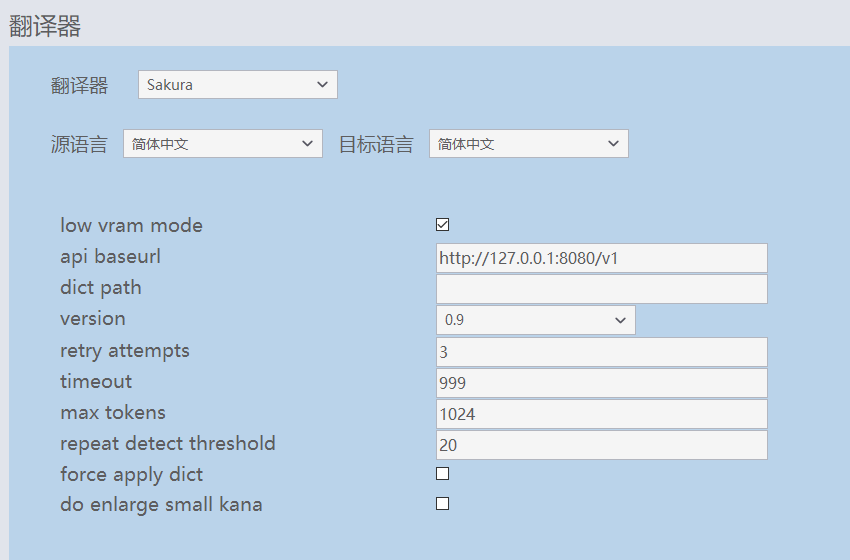Viewport: 850px width, 560px height.
Task: Enable the force apply dict checkbox
Action: (x=442, y=474)
